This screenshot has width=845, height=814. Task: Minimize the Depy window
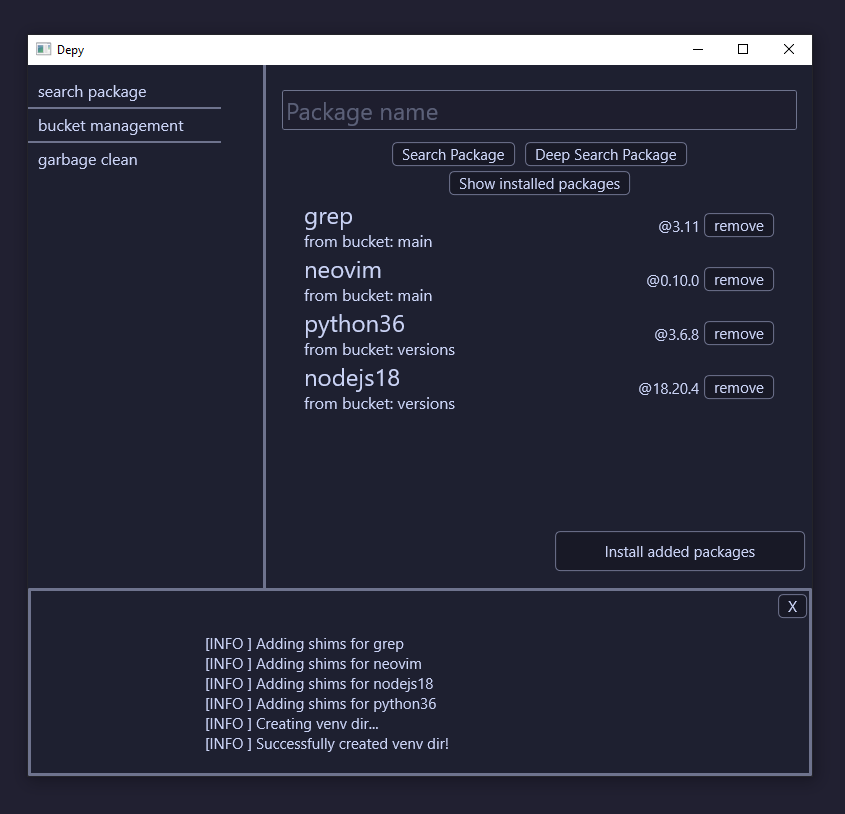pyautogui.click(x=698, y=50)
